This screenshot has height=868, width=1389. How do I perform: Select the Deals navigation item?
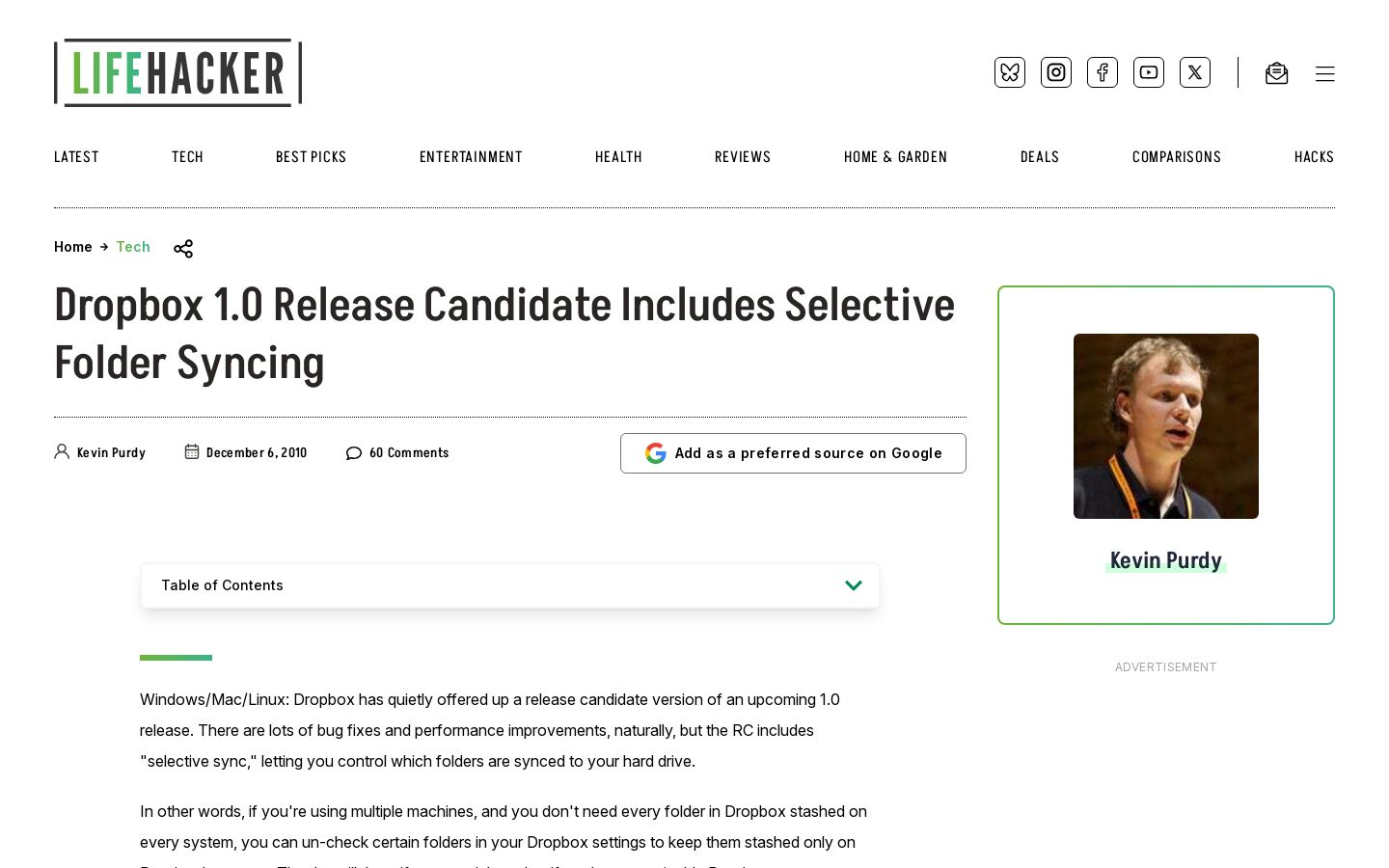[x=1040, y=157]
